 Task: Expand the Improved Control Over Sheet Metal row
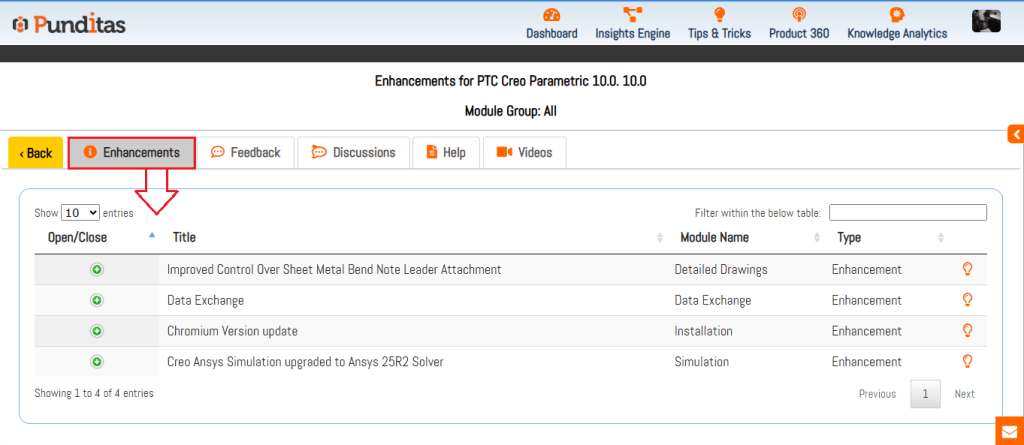point(97,269)
